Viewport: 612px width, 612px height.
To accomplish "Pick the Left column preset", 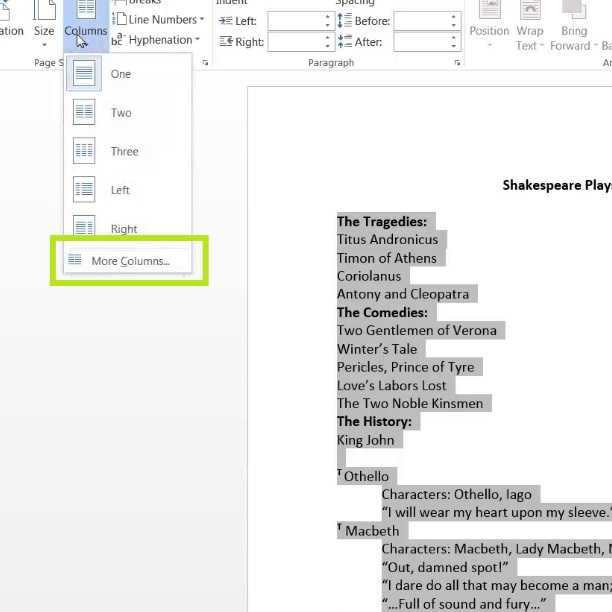I will [x=128, y=190].
